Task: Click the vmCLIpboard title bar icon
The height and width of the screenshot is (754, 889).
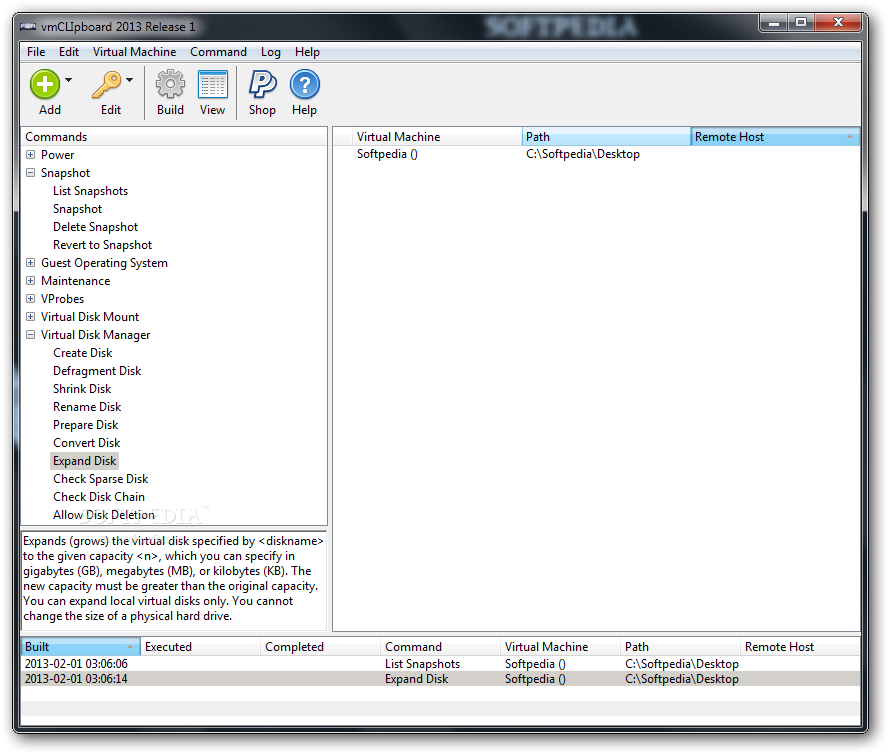Action: 28,27
